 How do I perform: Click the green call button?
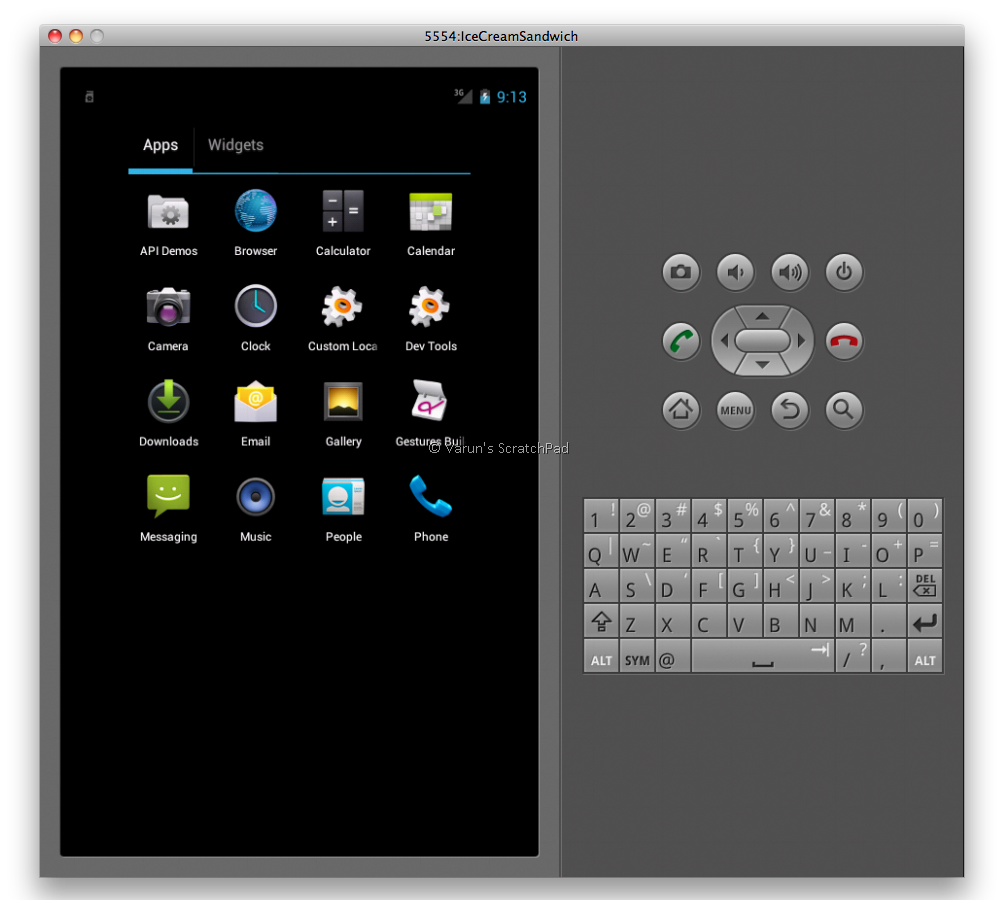point(681,341)
